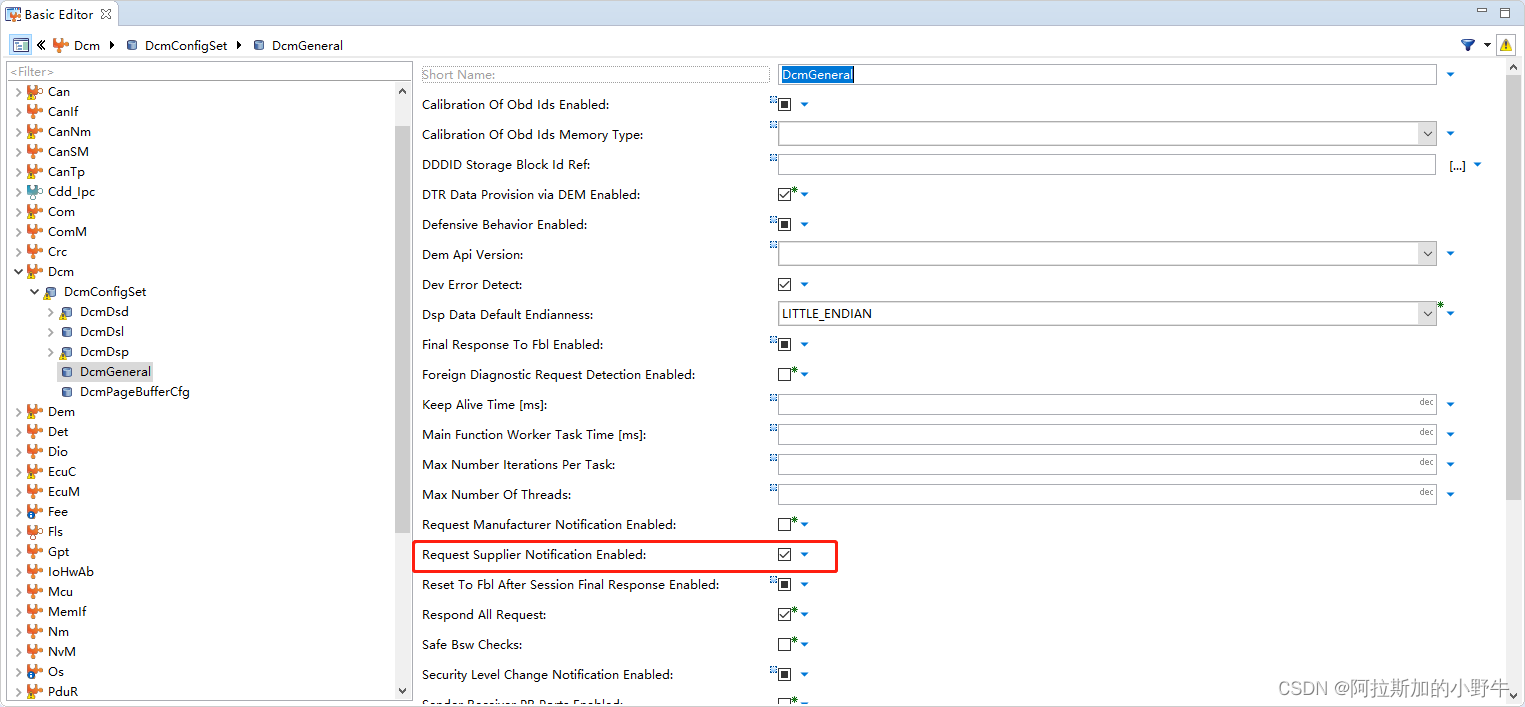The width and height of the screenshot is (1525, 707).
Task: Expand the EcuM tree node
Action: click(18, 491)
